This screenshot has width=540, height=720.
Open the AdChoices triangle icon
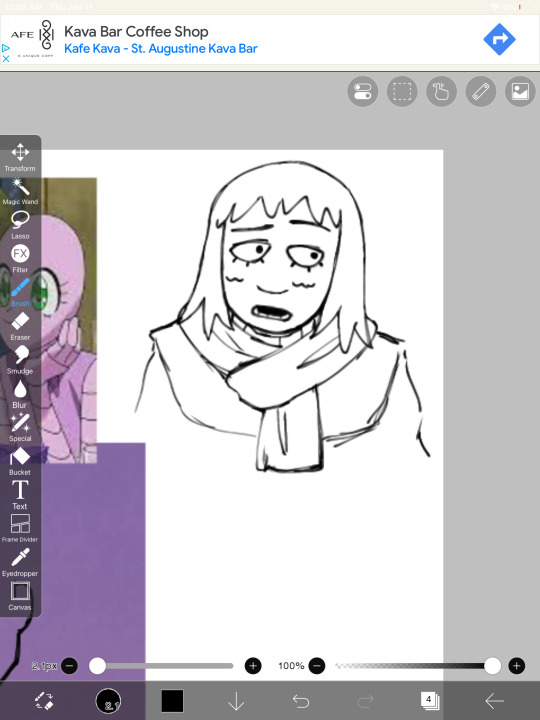(6, 48)
